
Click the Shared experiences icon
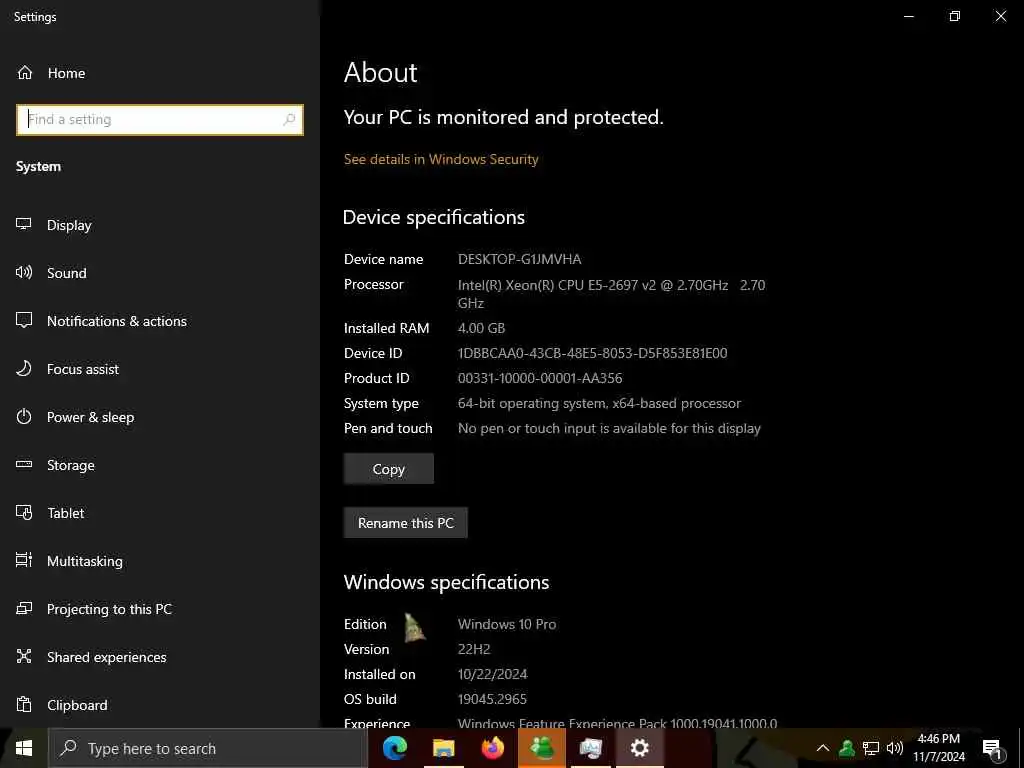[24, 656]
